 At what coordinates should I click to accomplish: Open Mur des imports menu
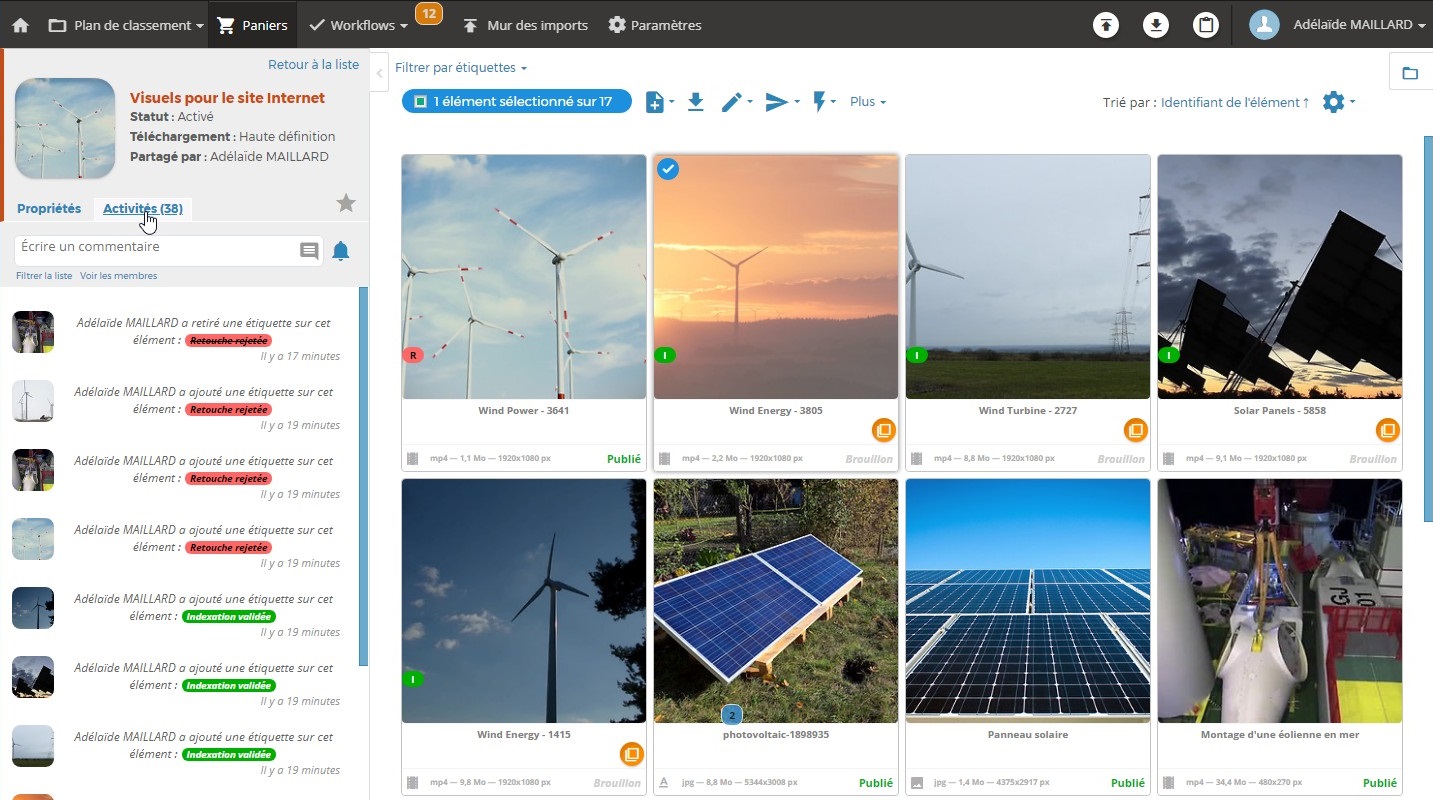[525, 25]
